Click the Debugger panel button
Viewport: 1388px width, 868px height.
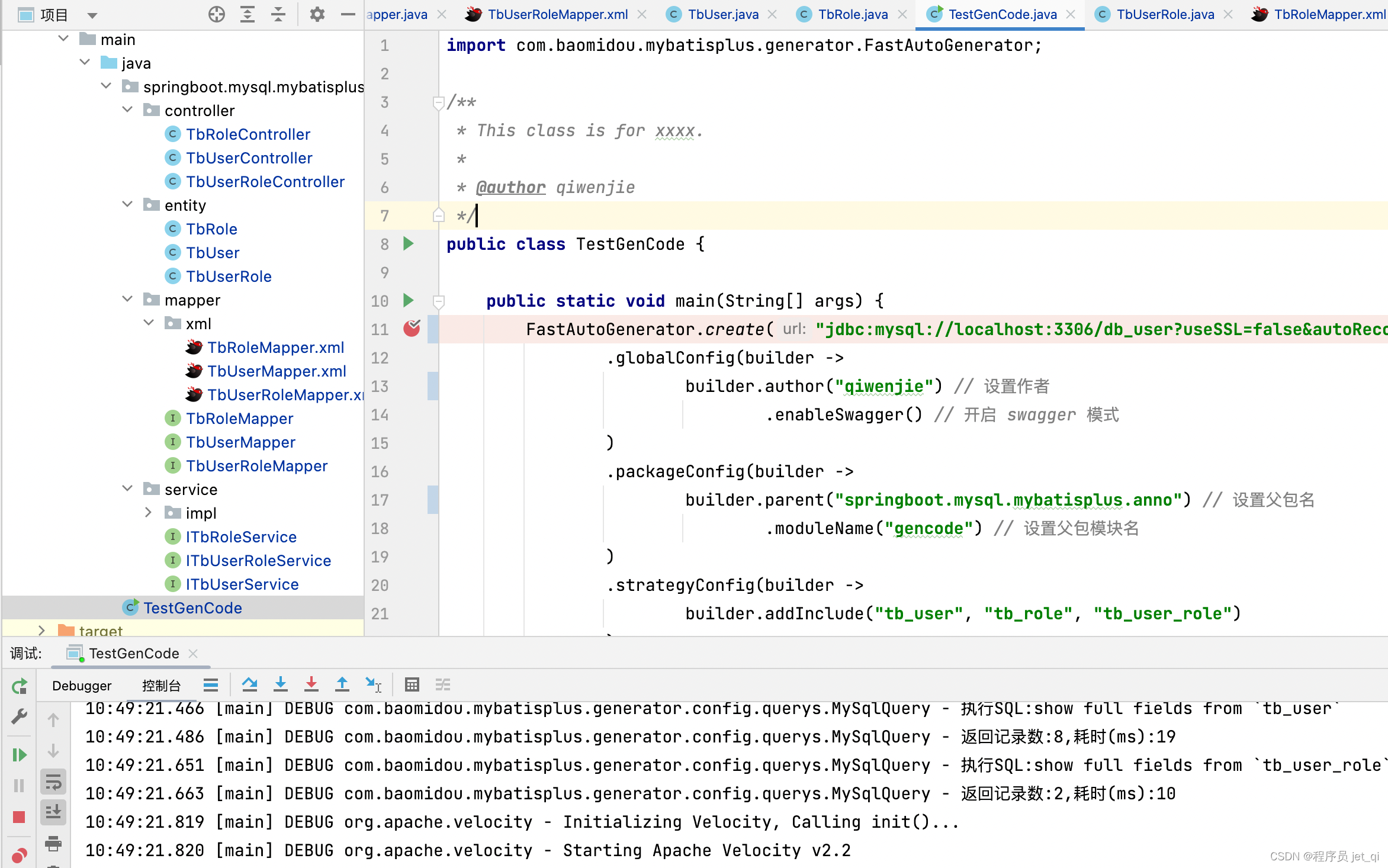tap(83, 685)
